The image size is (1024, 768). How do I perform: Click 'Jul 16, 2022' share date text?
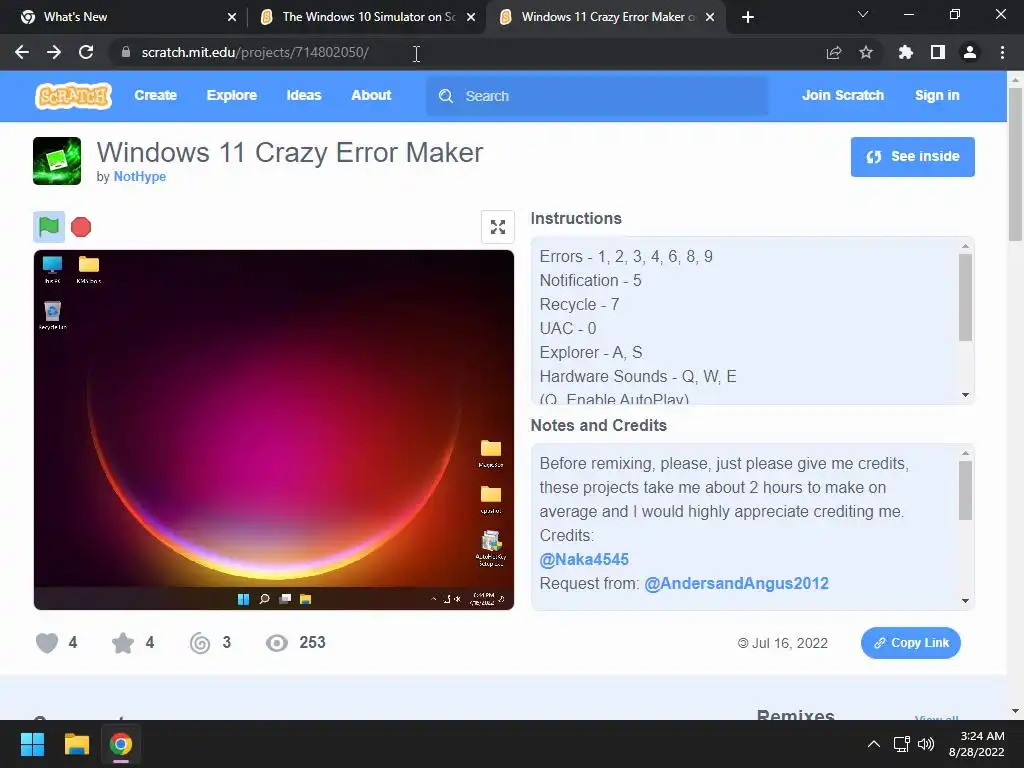pos(790,643)
